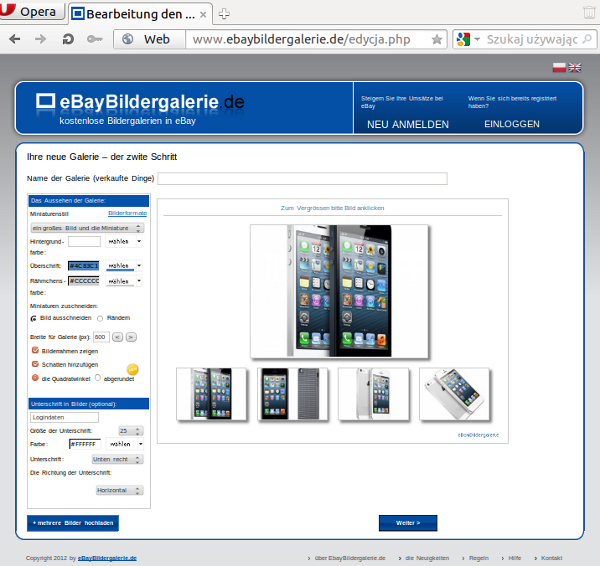Adjust Größe der Unterschrift stepper (25)
Screen dimensions: 600x566
[x=131, y=431]
